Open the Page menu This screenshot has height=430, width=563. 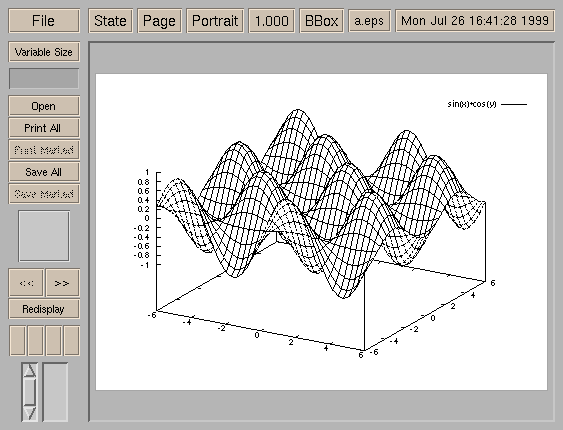159,21
